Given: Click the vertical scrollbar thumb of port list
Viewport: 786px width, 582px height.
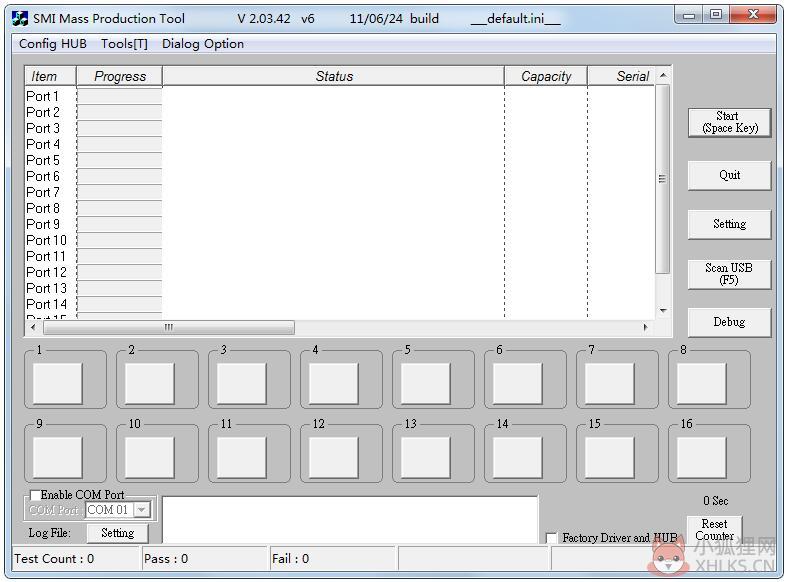Looking at the screenshot, I should tap(663, 179).
